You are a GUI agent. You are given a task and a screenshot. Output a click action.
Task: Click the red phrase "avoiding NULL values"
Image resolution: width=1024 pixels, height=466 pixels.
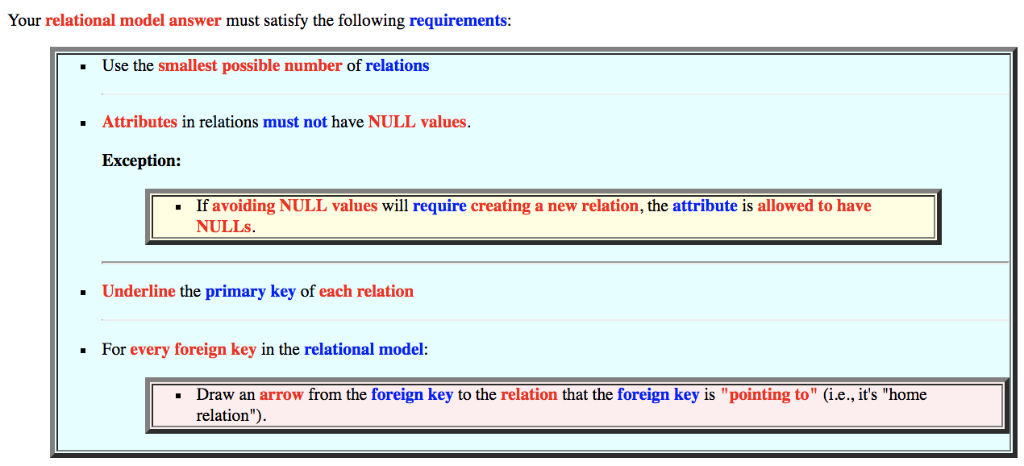coord(295,206)
